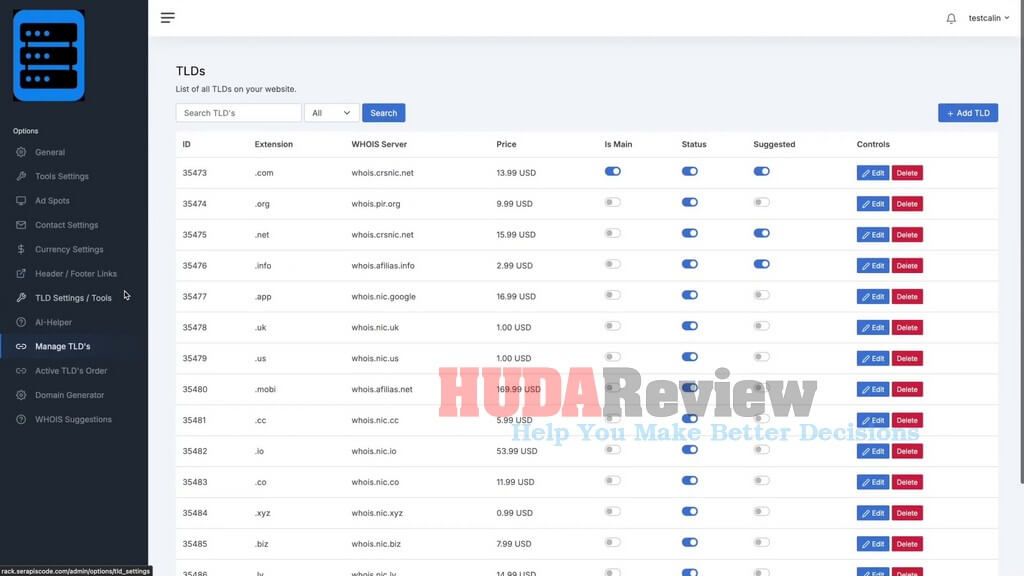1024x576 pixels.
Task: Open Active TLD's Order page
Action: 71,370
